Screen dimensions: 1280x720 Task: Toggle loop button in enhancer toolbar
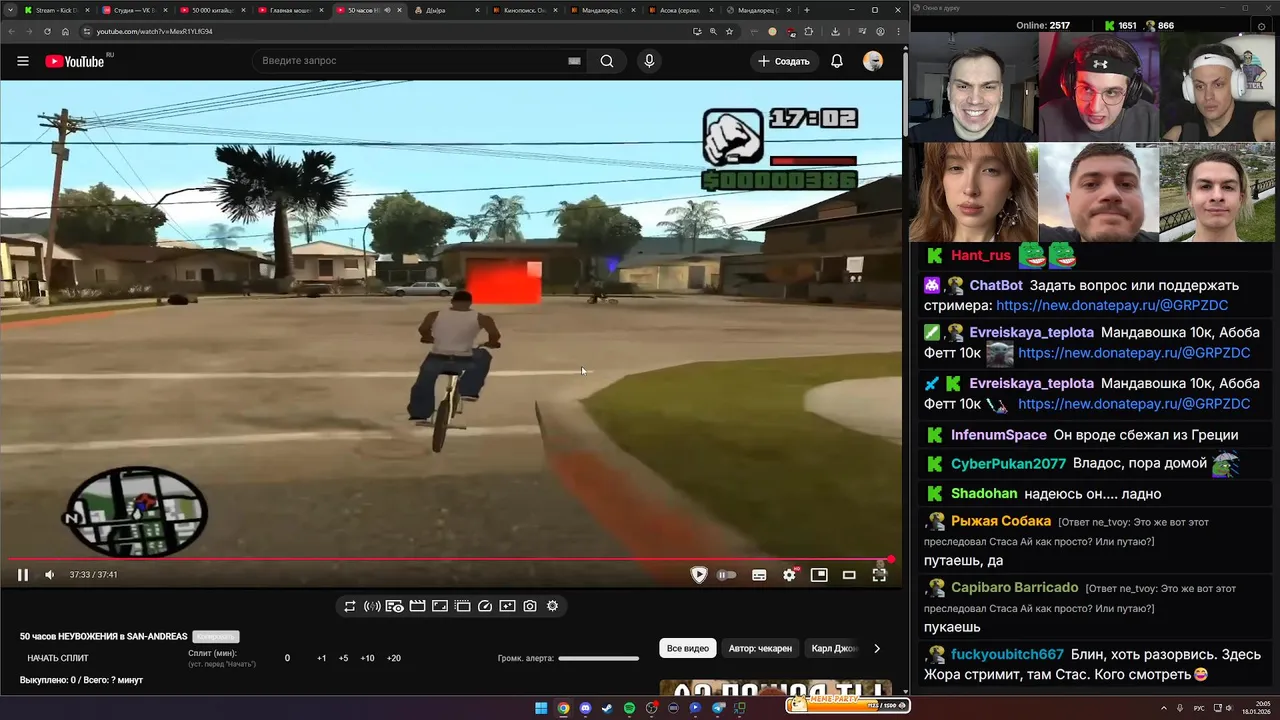(x=350, y=606)
